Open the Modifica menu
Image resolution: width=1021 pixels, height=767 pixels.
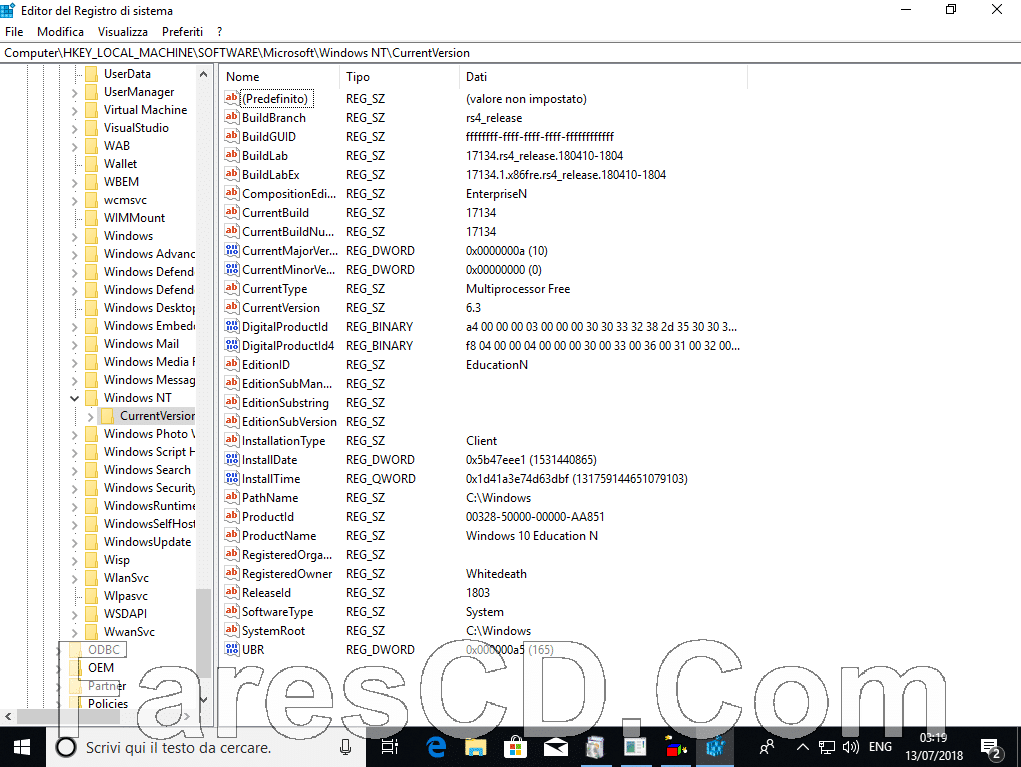[x=61, y=31]
